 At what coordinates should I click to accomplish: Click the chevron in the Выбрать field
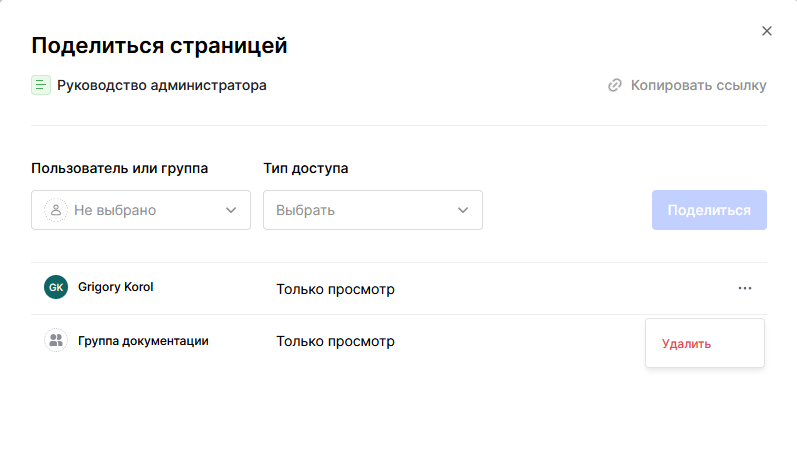[x=463, y=210]
